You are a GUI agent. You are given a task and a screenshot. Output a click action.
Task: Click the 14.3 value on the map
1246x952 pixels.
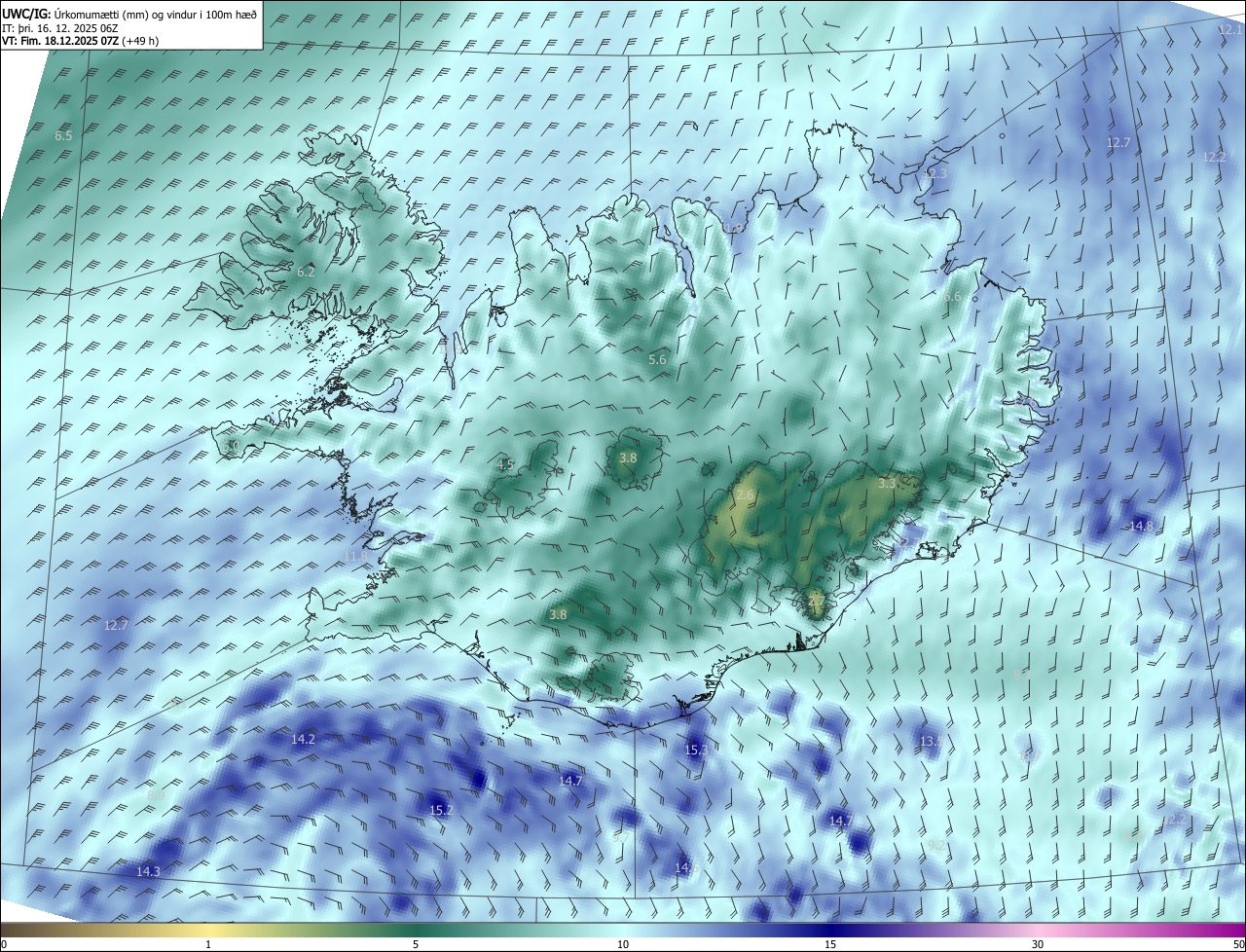coord(148,872)
